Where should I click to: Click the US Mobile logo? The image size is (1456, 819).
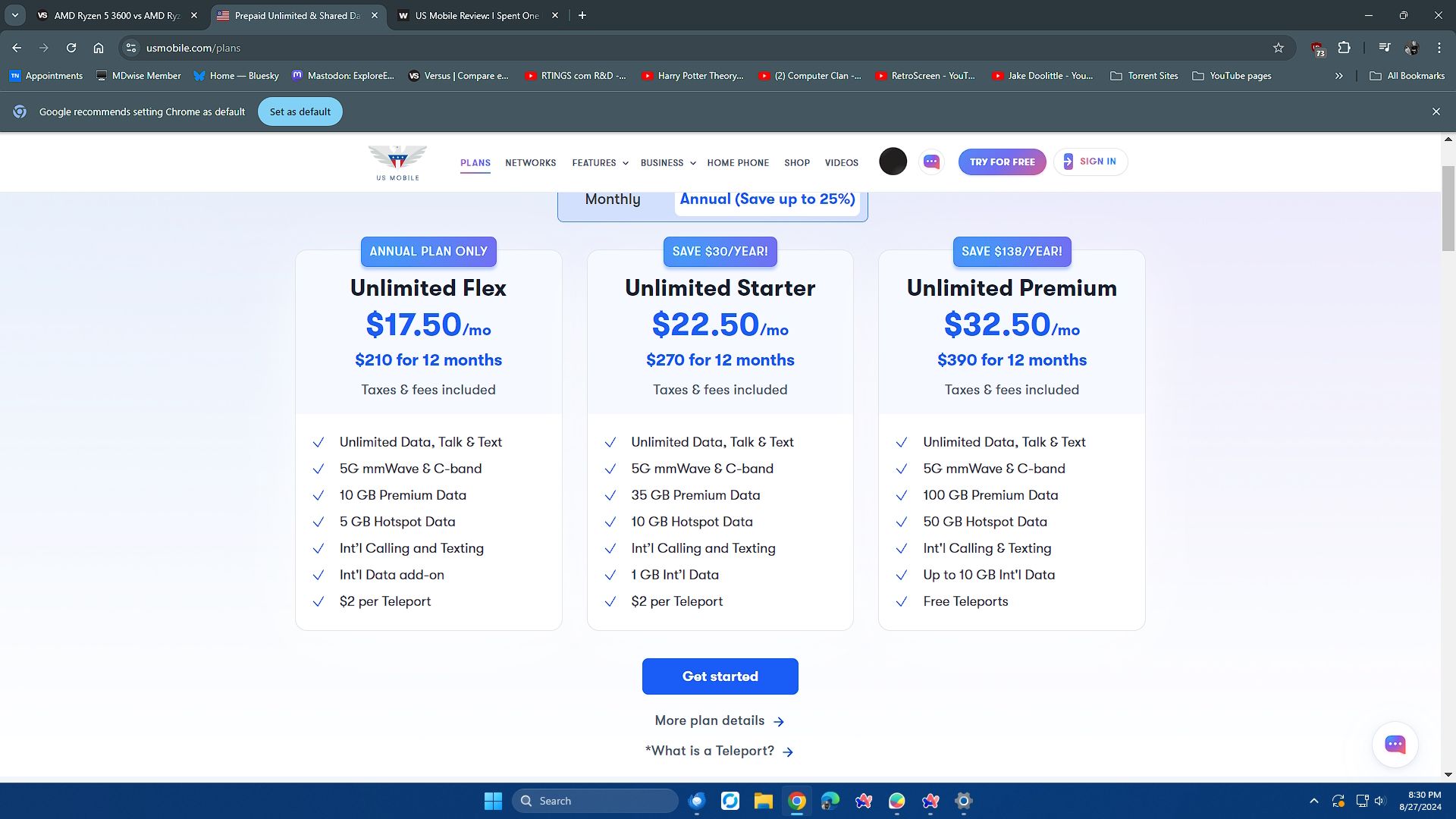[x=397, y=162]
